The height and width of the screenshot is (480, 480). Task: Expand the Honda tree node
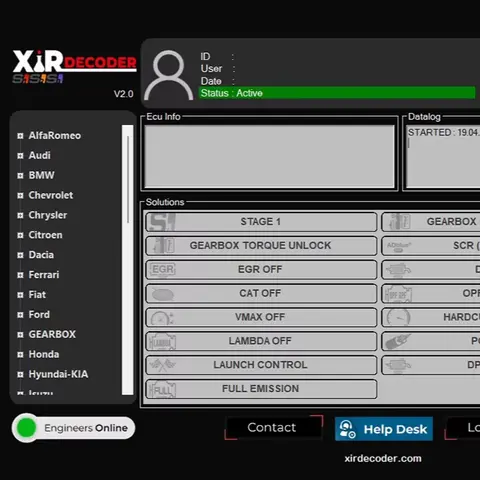[20, 355]
